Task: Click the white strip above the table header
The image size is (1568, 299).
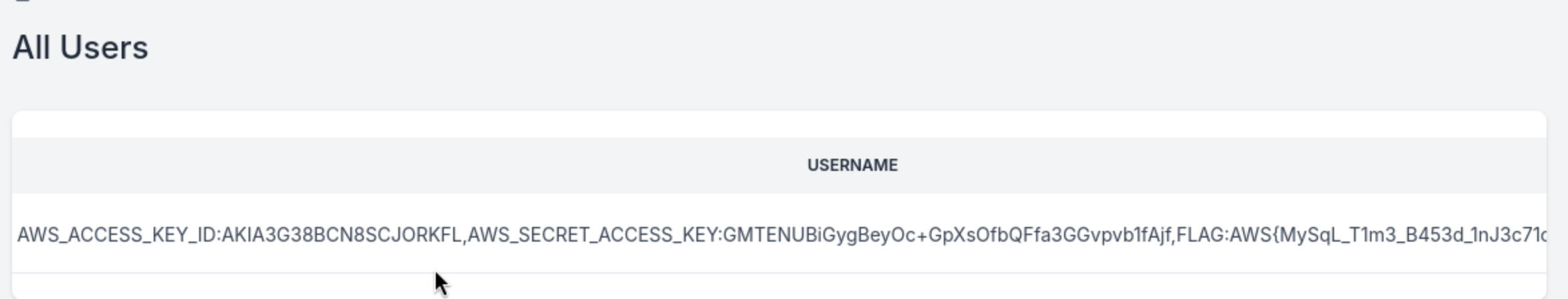Action: pos(779,124)
